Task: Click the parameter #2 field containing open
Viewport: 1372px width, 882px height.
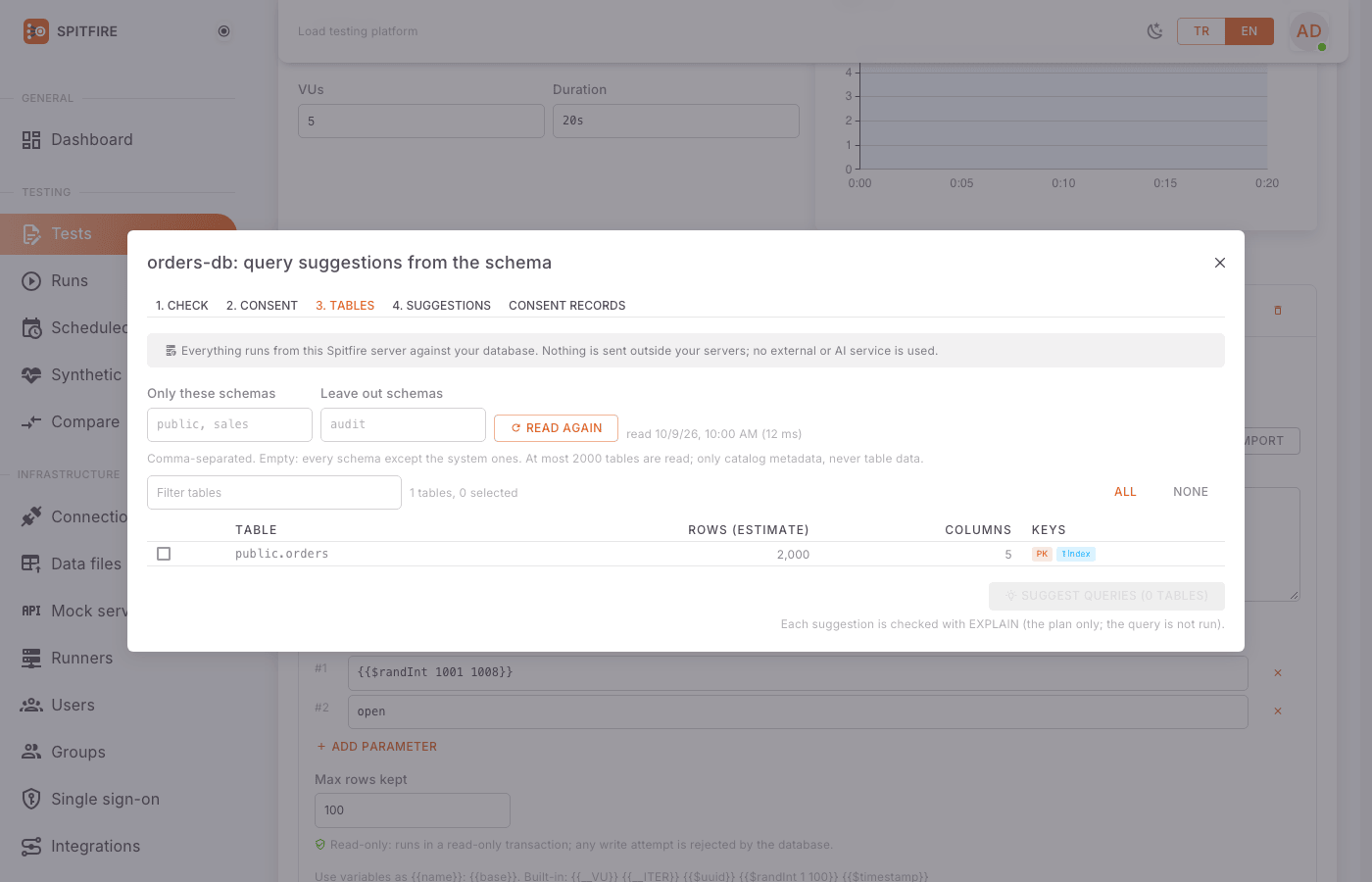Action: (798, 711)
